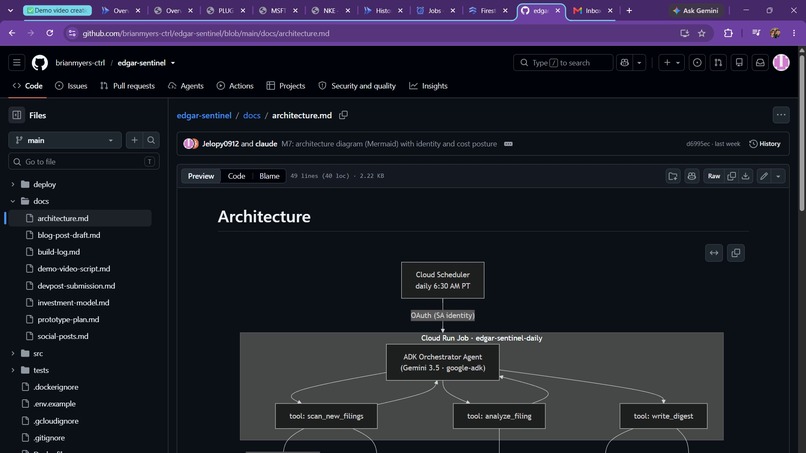
Task: Open .dockerignore in the file tree
Action: (56, 387)
